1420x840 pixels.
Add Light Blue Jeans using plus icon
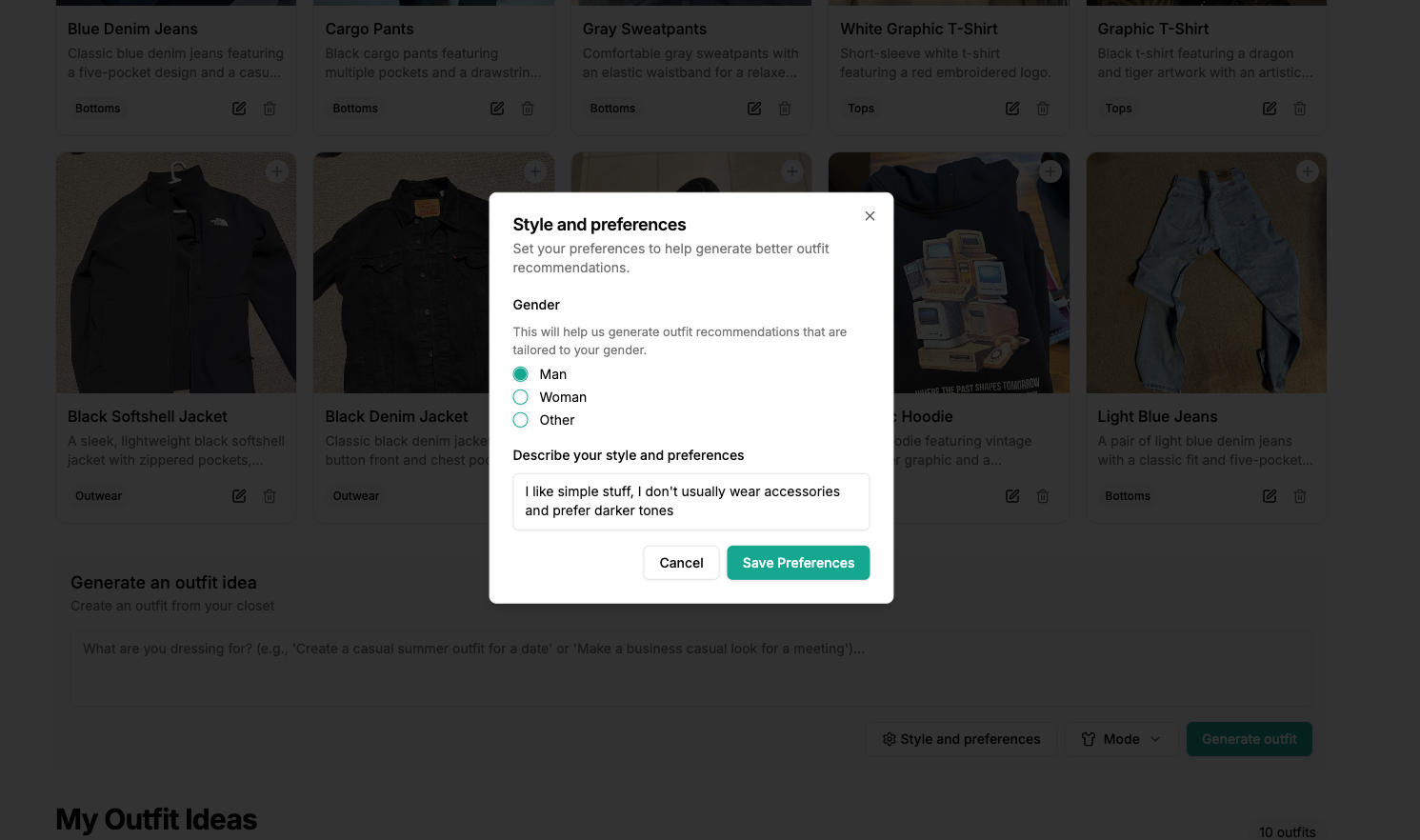pos(1308,171)
